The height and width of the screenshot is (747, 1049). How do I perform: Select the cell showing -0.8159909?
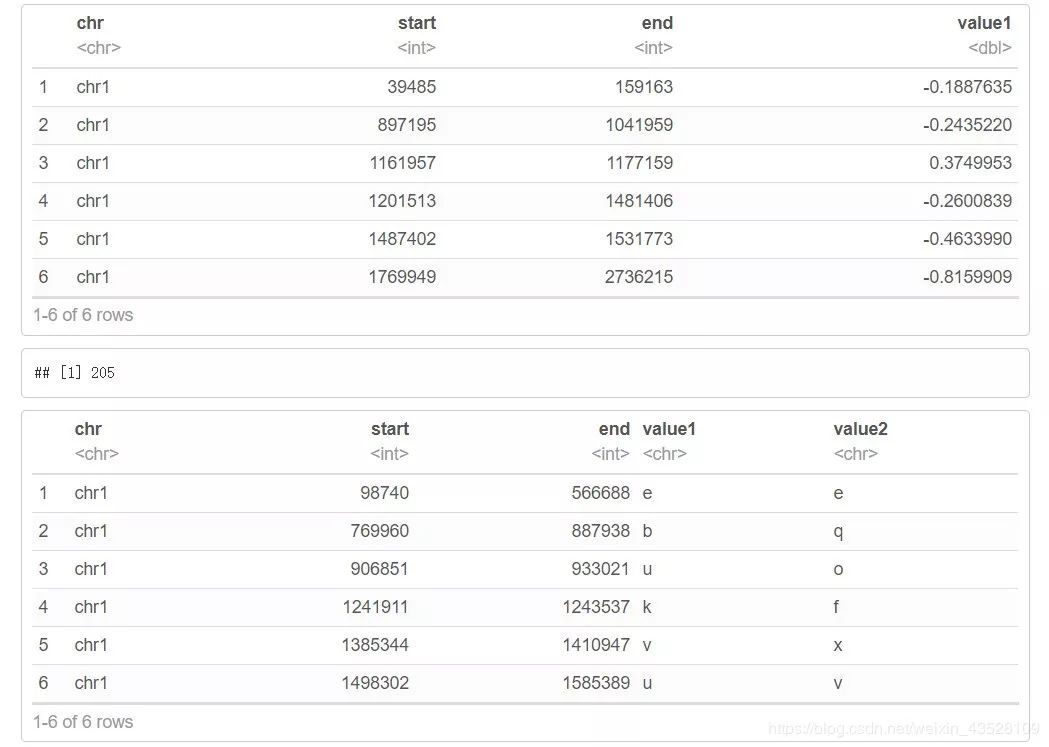(967, 277)
